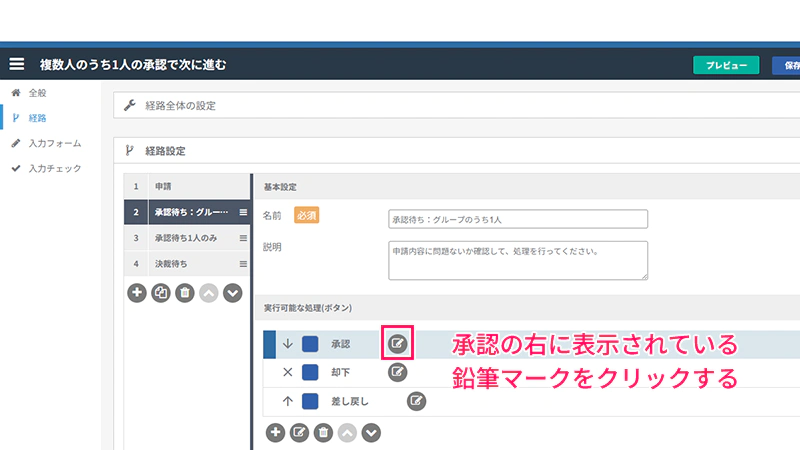
Task: Select step 4 決裁待ち
Action: (x=187, y=264)
